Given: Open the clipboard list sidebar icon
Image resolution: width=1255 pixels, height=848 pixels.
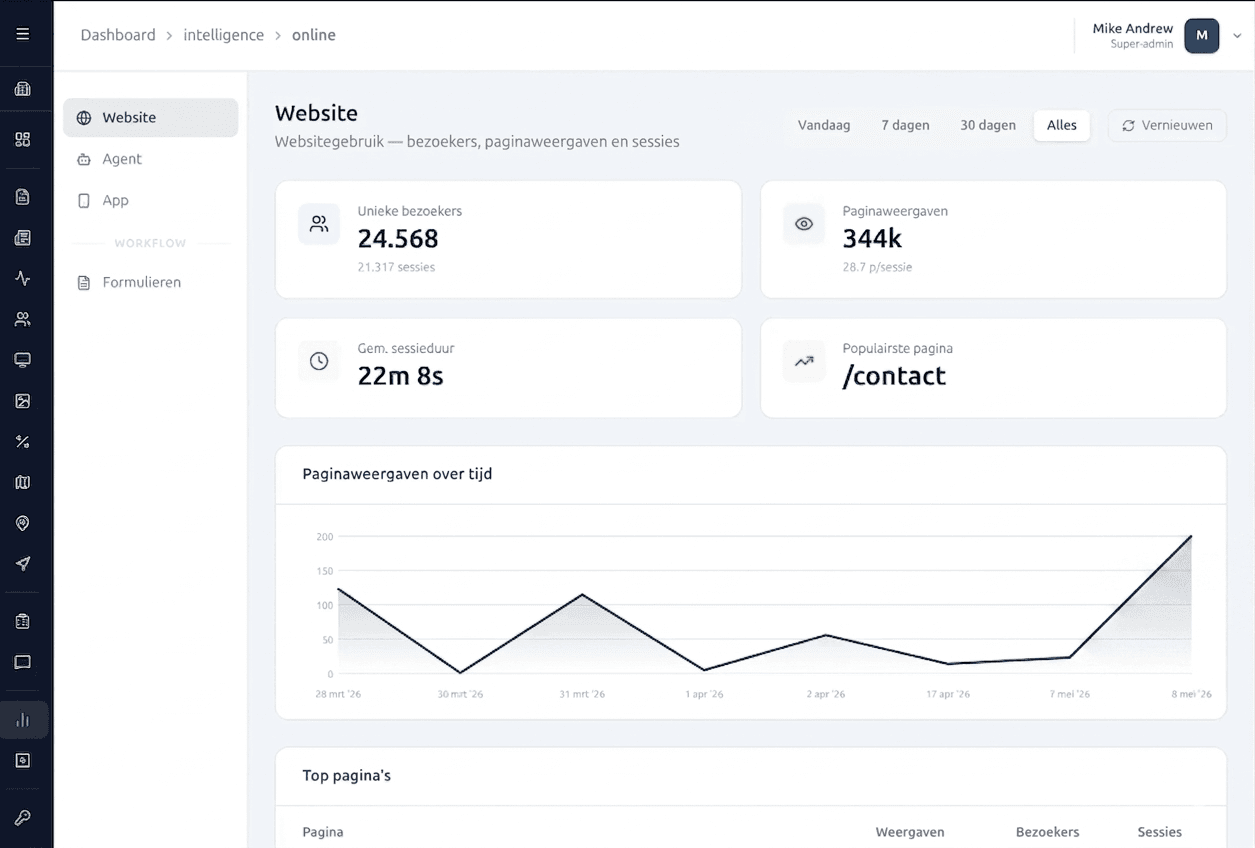Looking at the screenshot, I should coord(23,621).
